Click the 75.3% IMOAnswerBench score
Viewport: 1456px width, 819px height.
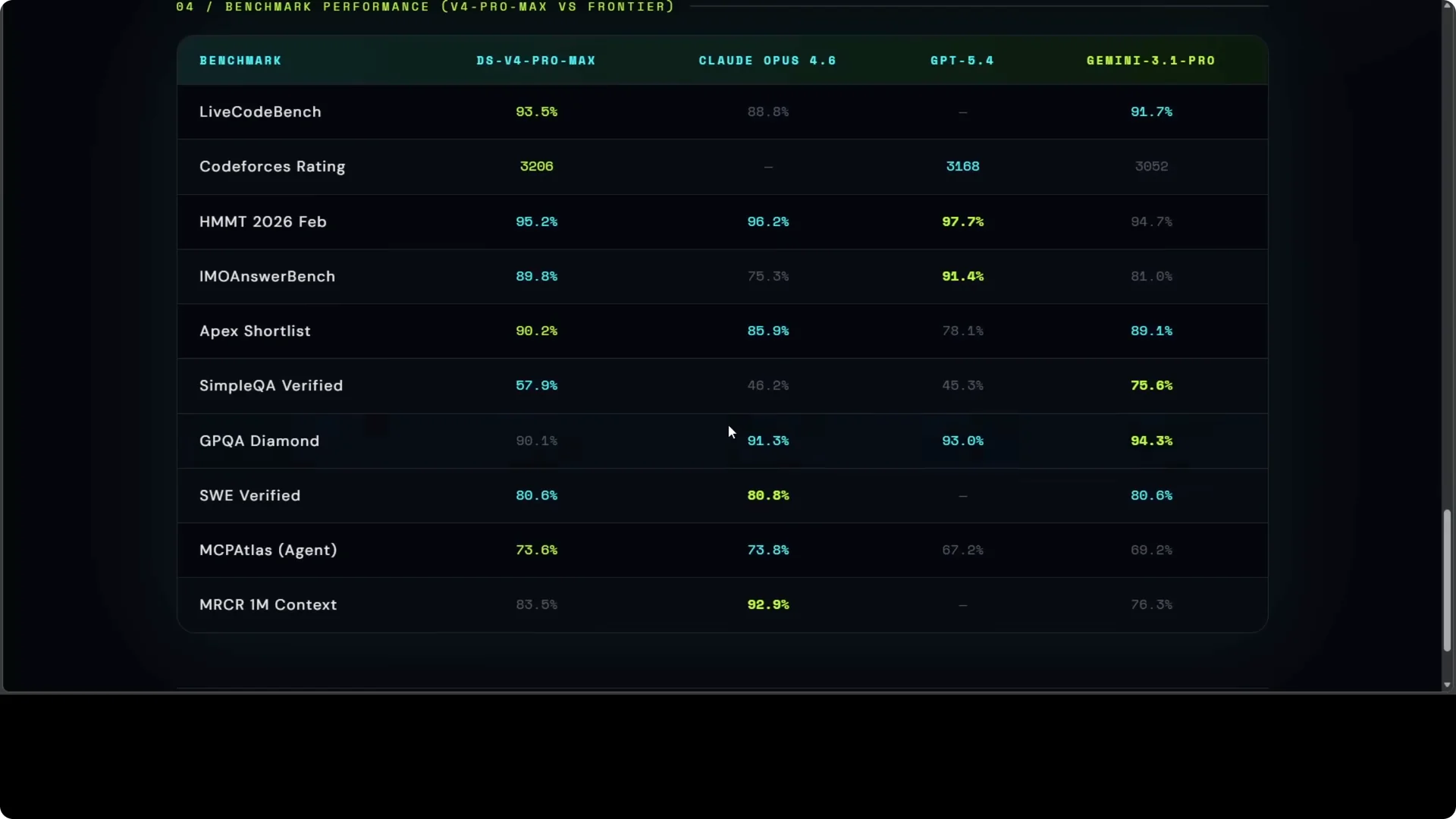coord(768,276)
